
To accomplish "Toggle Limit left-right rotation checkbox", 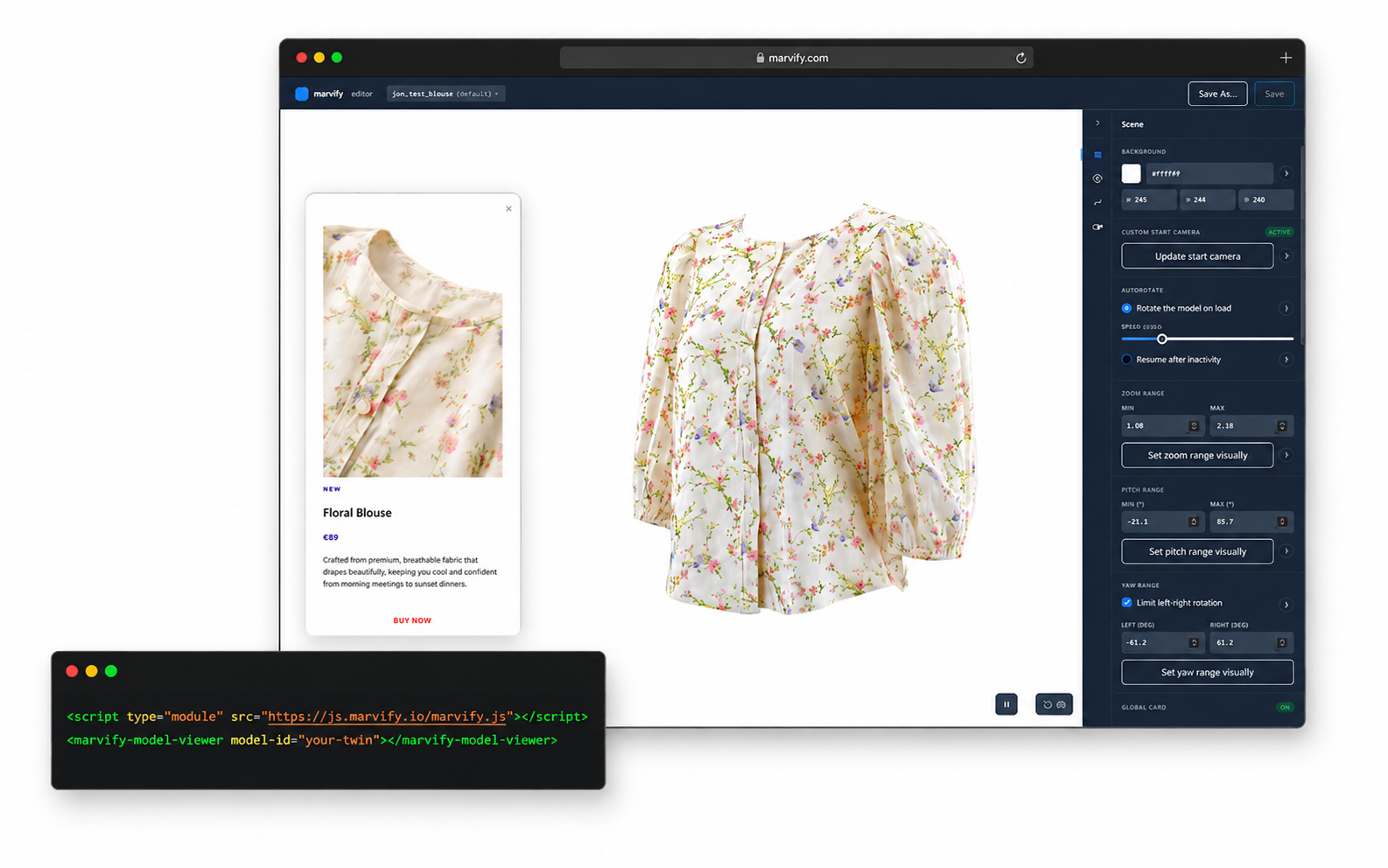I will click(1126, 603).
